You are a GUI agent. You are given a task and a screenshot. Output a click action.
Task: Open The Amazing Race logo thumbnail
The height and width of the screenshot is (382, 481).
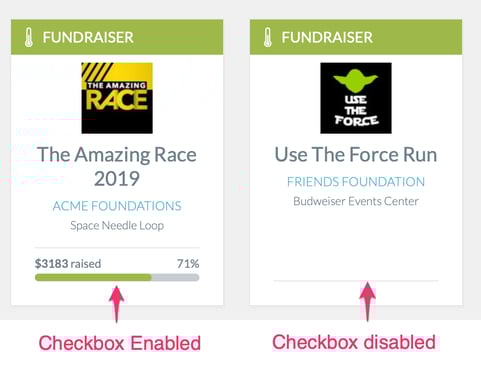[117, 98]
